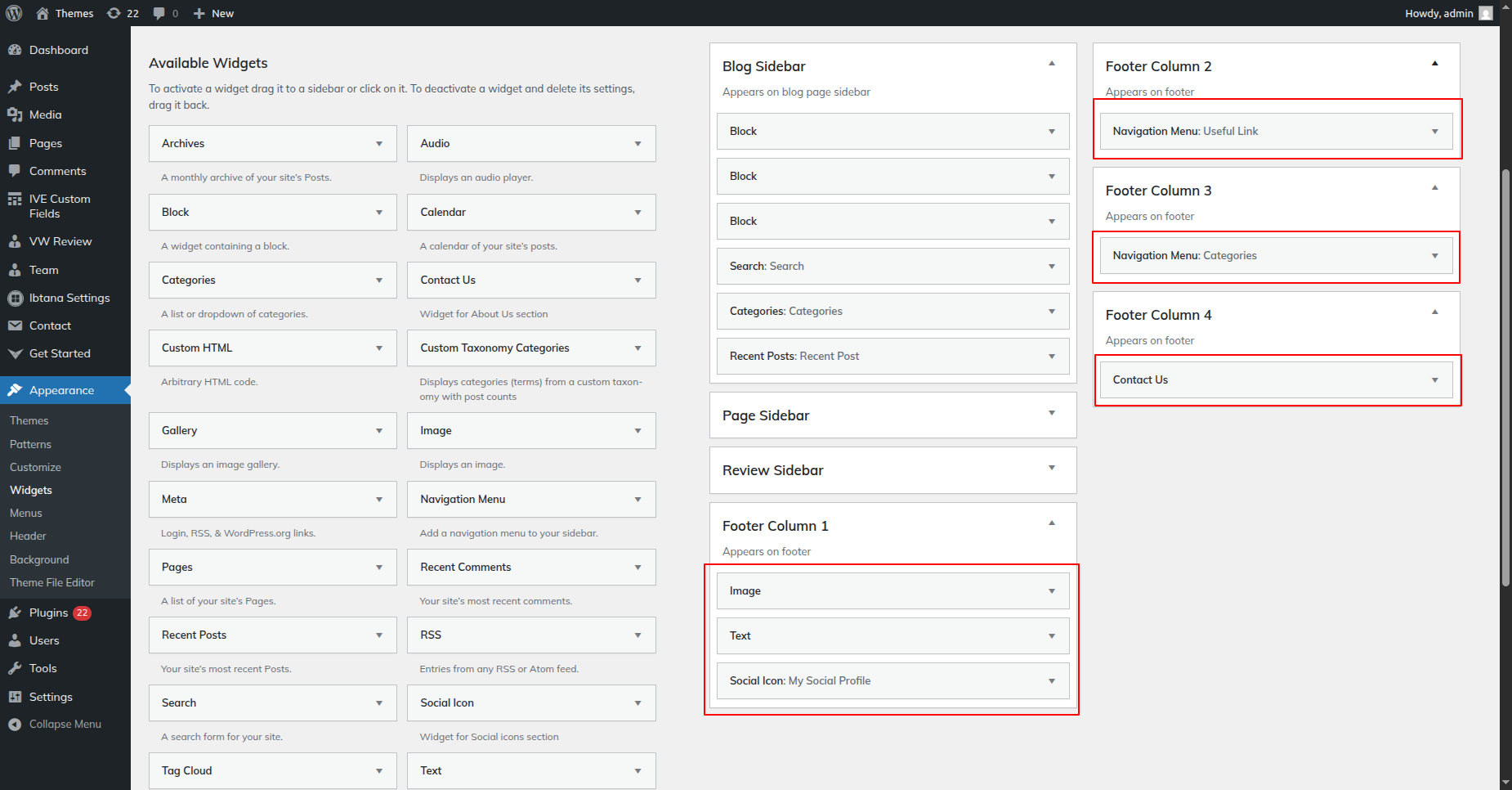Click the page vertical scrollbar
The width and height of the screenshot is (1512, 790).
1505,376
